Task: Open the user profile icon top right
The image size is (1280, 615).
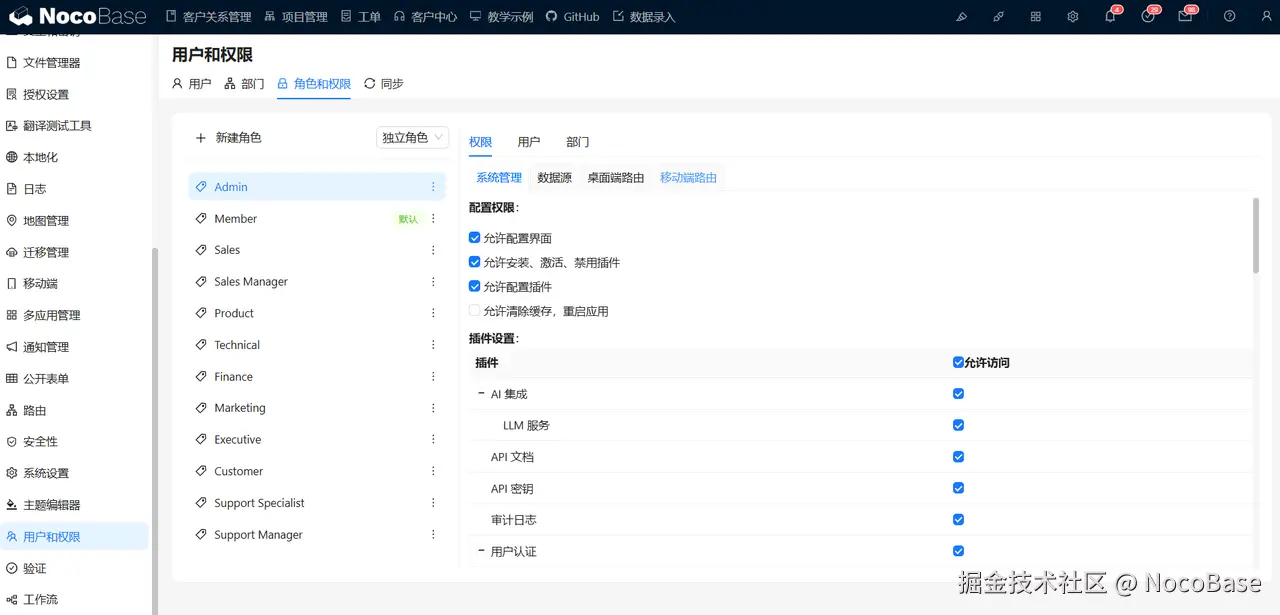Action: tap(1266, 16)
